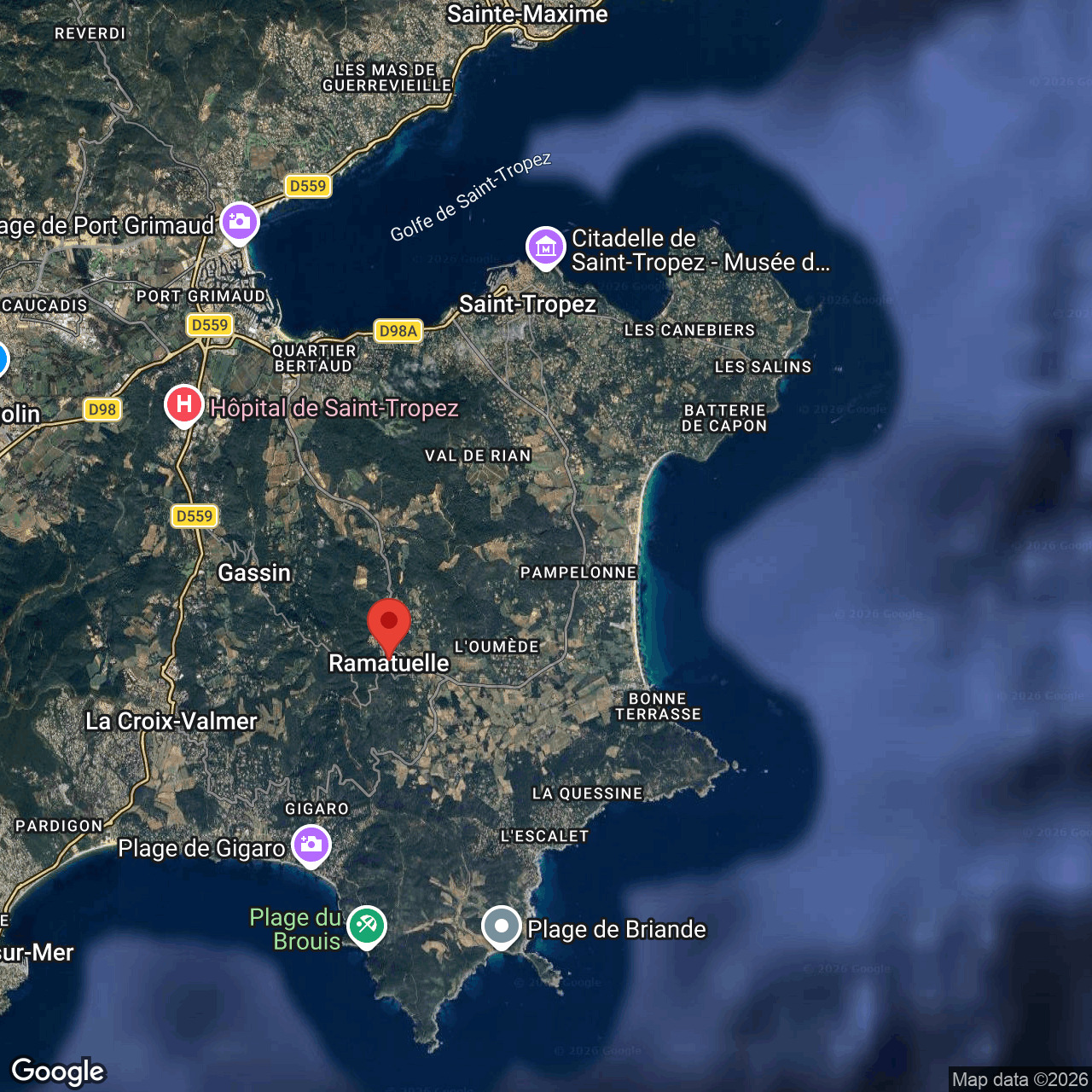
Task: Click the BONNE TERRASSE label
Action: [x=658, y=706]
